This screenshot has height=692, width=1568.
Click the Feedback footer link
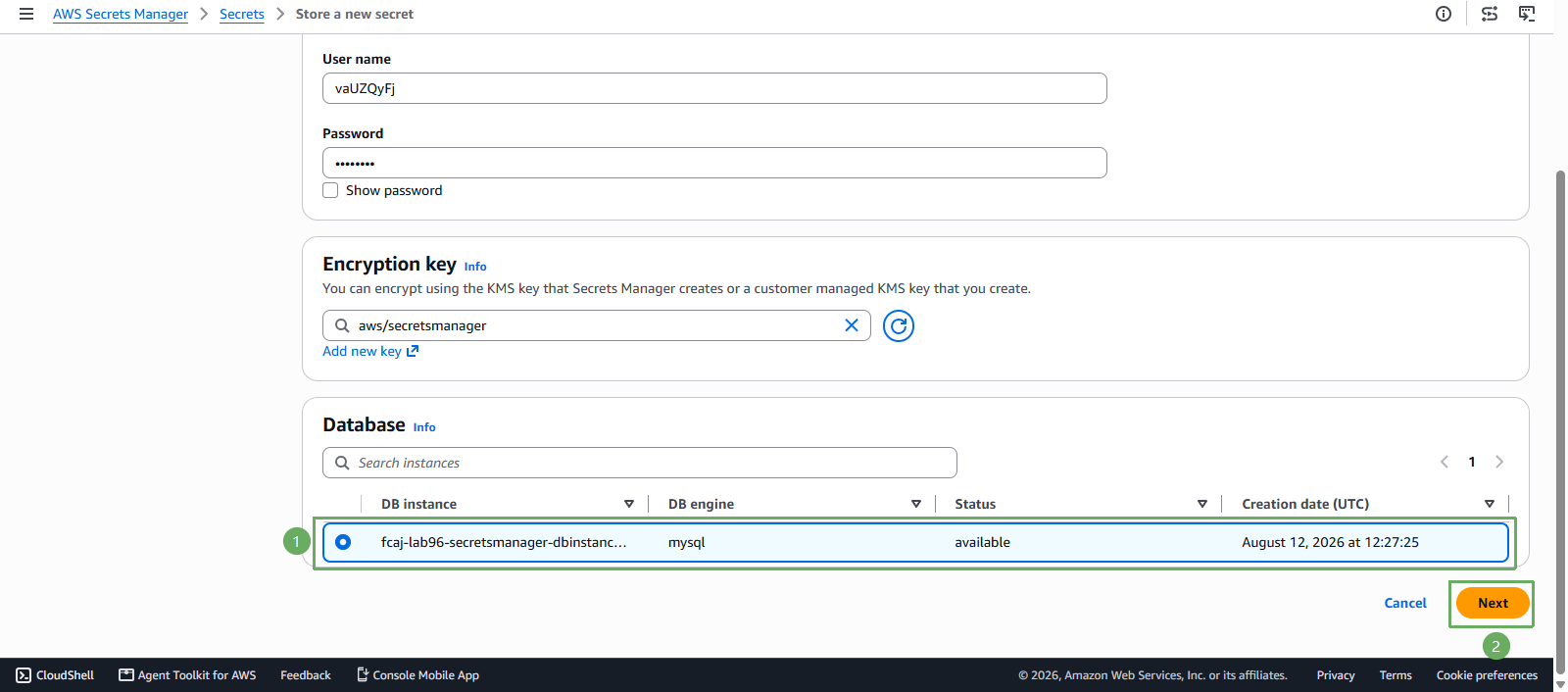click(306, 675)
